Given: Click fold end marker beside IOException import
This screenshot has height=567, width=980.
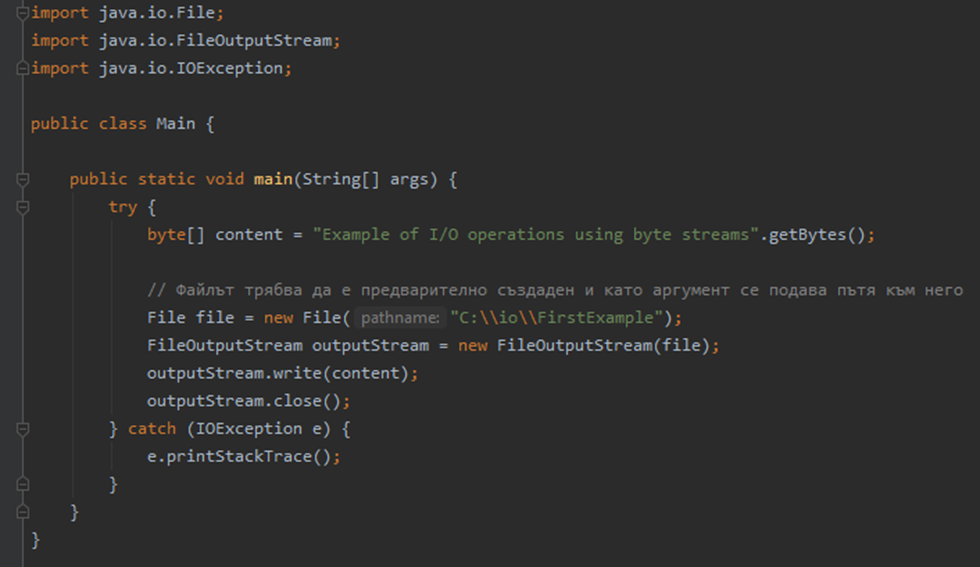Looking at the screenshot, I should click(x=22, y=68).
